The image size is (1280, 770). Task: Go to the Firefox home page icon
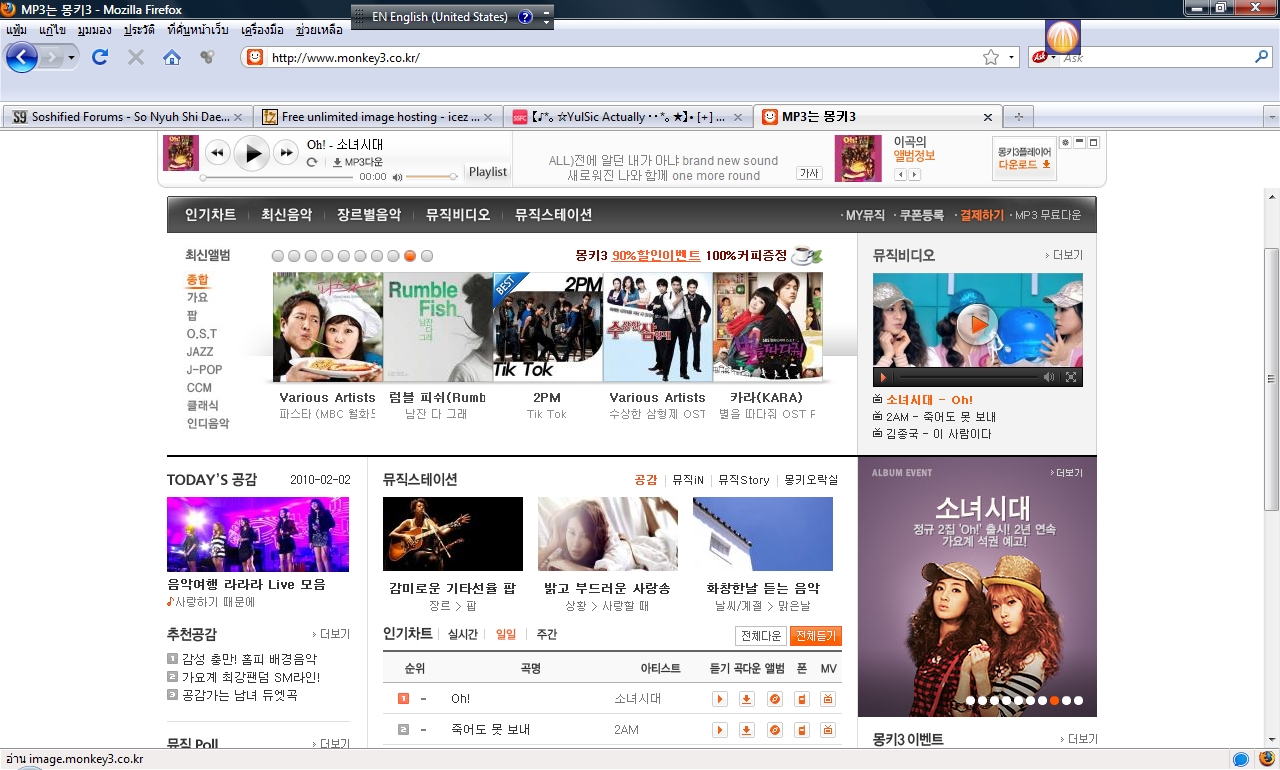coord(172,58)
